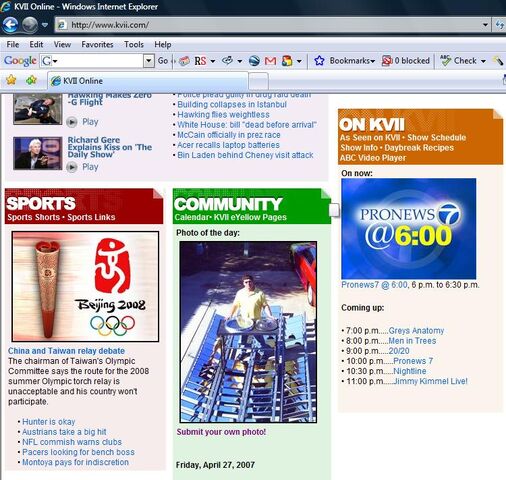This screenshot has height=480, width=506.
Task: Play the Richard Gere Daily Show video
Action: coord(82,167)
